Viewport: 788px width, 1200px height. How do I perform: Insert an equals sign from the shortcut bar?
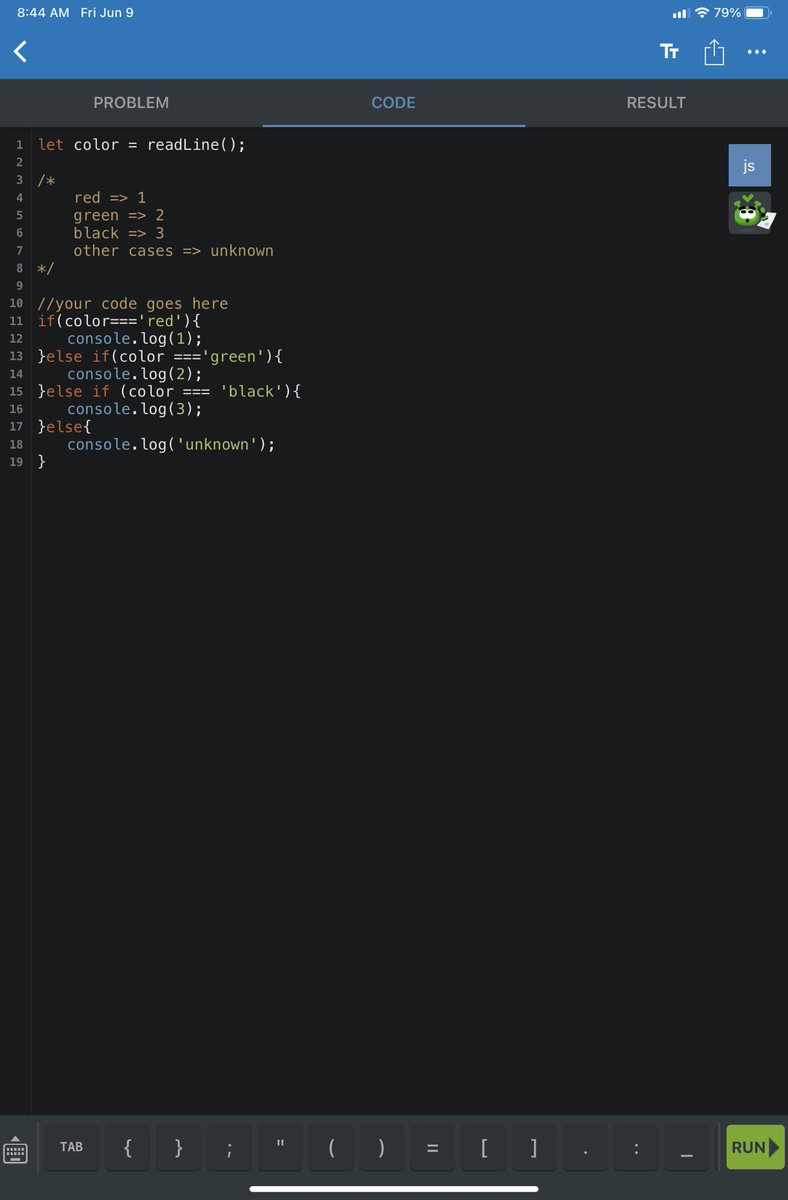pos(432,1147)
